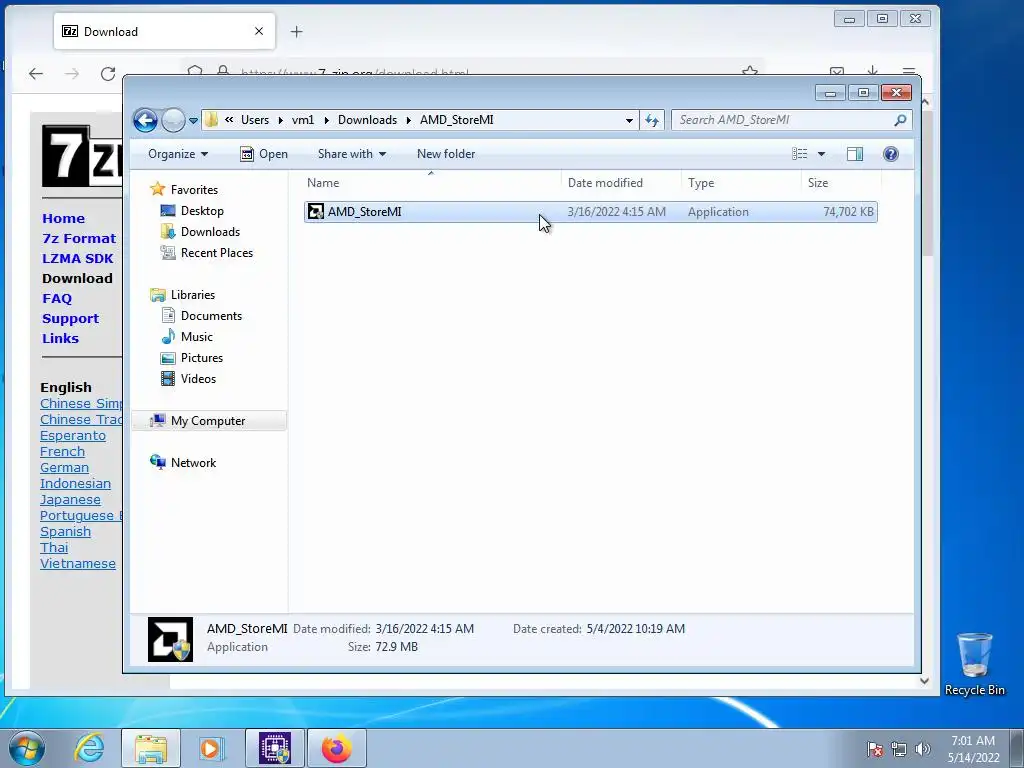Click the Firefox page scrollbar down arrow

coord(925,681)
